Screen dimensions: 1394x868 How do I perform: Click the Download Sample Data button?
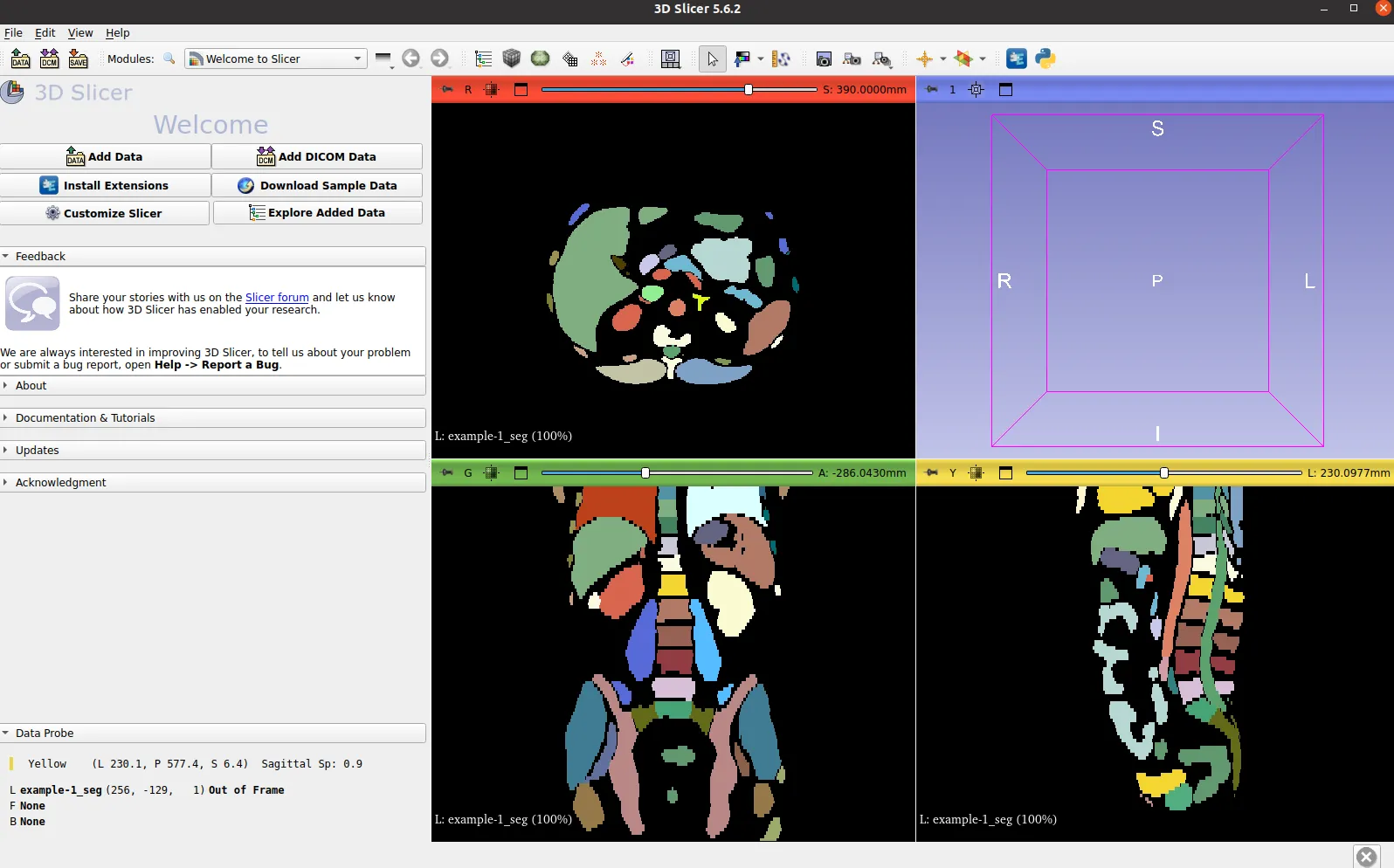coord(317,185)
